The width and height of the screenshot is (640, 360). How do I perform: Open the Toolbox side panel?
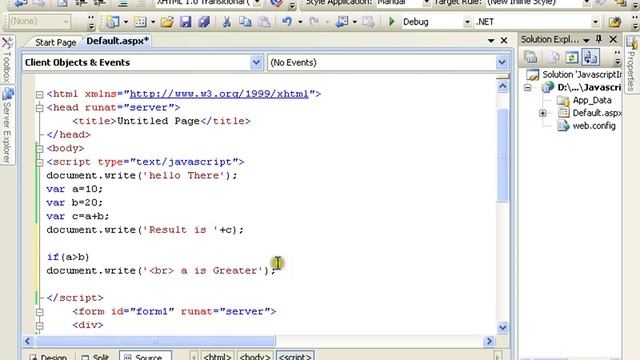7,60
